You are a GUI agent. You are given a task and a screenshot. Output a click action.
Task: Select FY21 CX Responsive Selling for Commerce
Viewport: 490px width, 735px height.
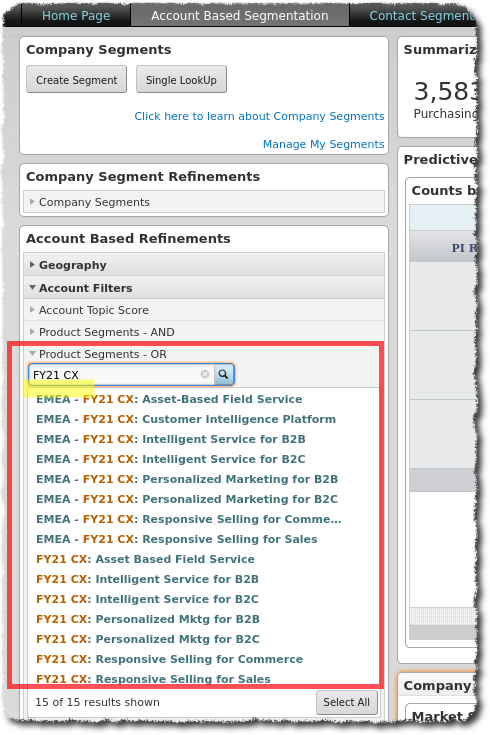point(169,659)
